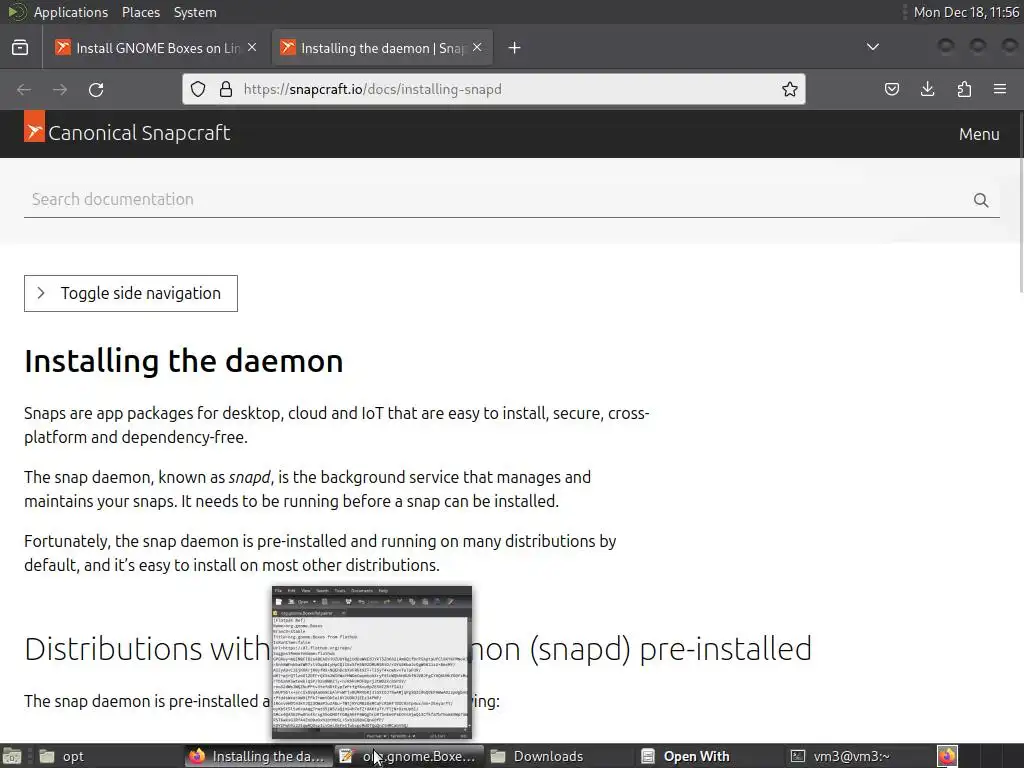Click the Installing the daemon heading
Screen dimensions: 1024x768
(184, 361)
